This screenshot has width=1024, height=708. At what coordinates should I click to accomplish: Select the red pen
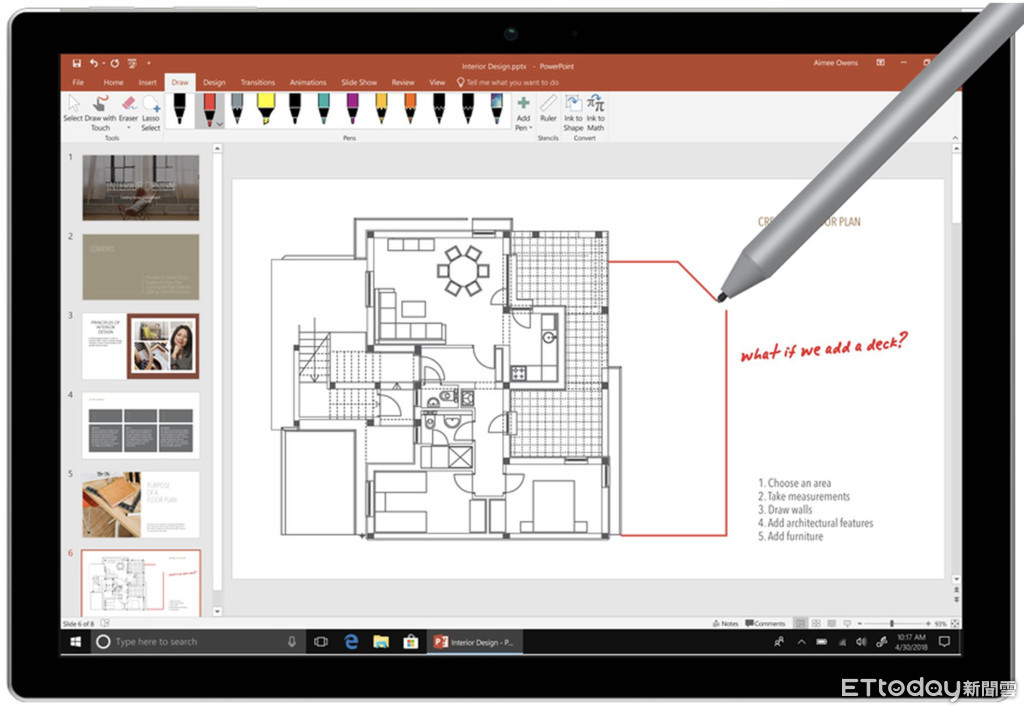209,108
